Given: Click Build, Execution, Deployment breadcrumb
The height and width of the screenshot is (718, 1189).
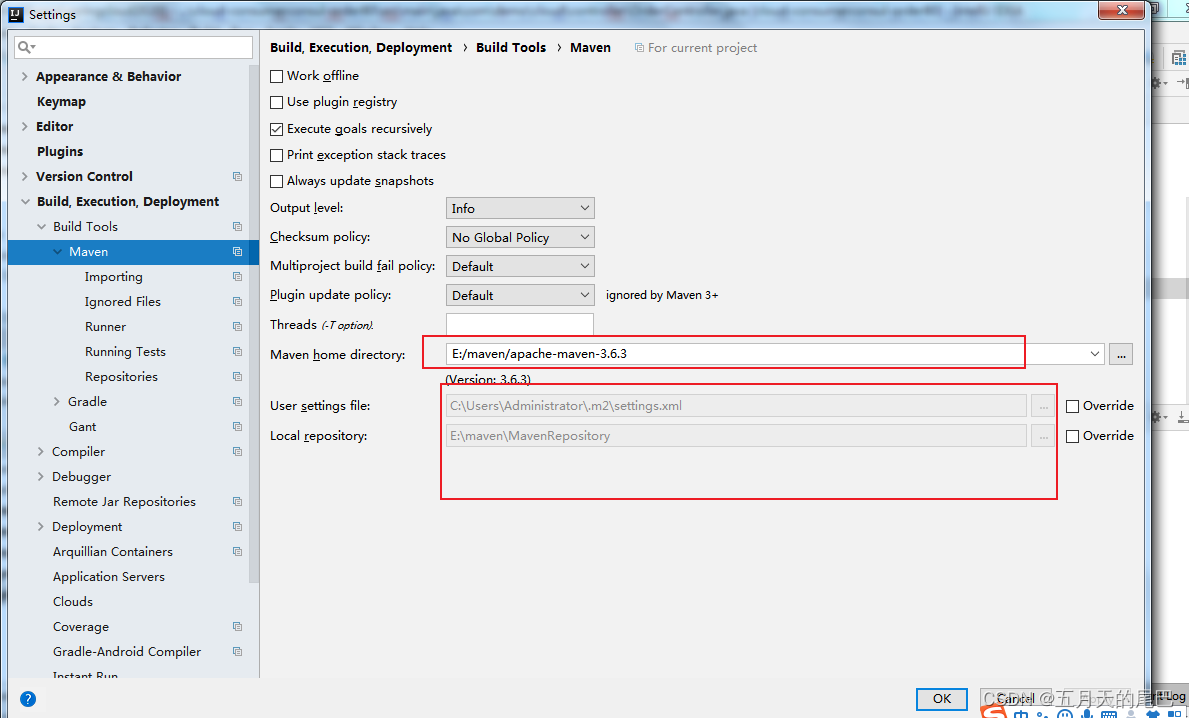Looking at the screenshot, I should tap(361, 47).
